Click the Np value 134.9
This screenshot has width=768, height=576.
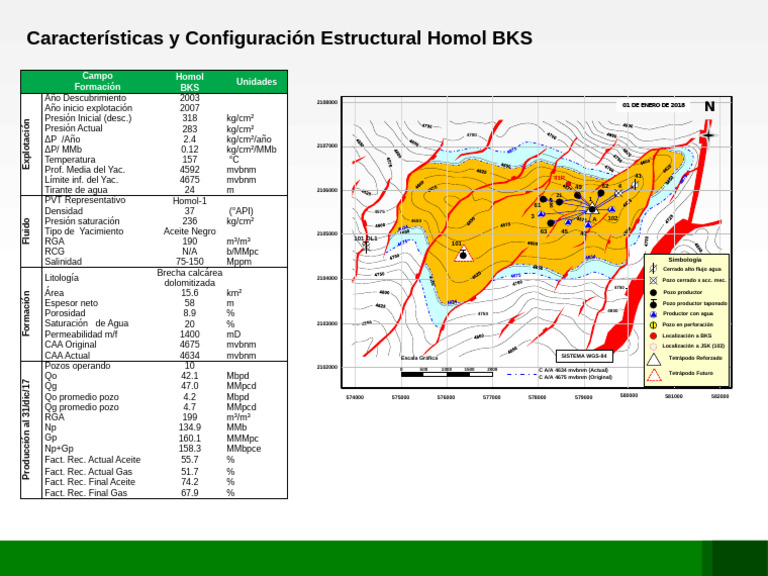click(190, 428)
